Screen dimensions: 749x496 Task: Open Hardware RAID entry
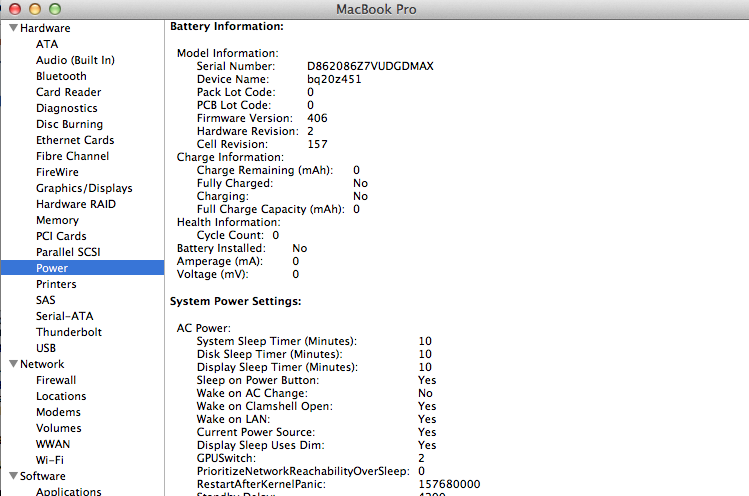[x=75, y=204]
